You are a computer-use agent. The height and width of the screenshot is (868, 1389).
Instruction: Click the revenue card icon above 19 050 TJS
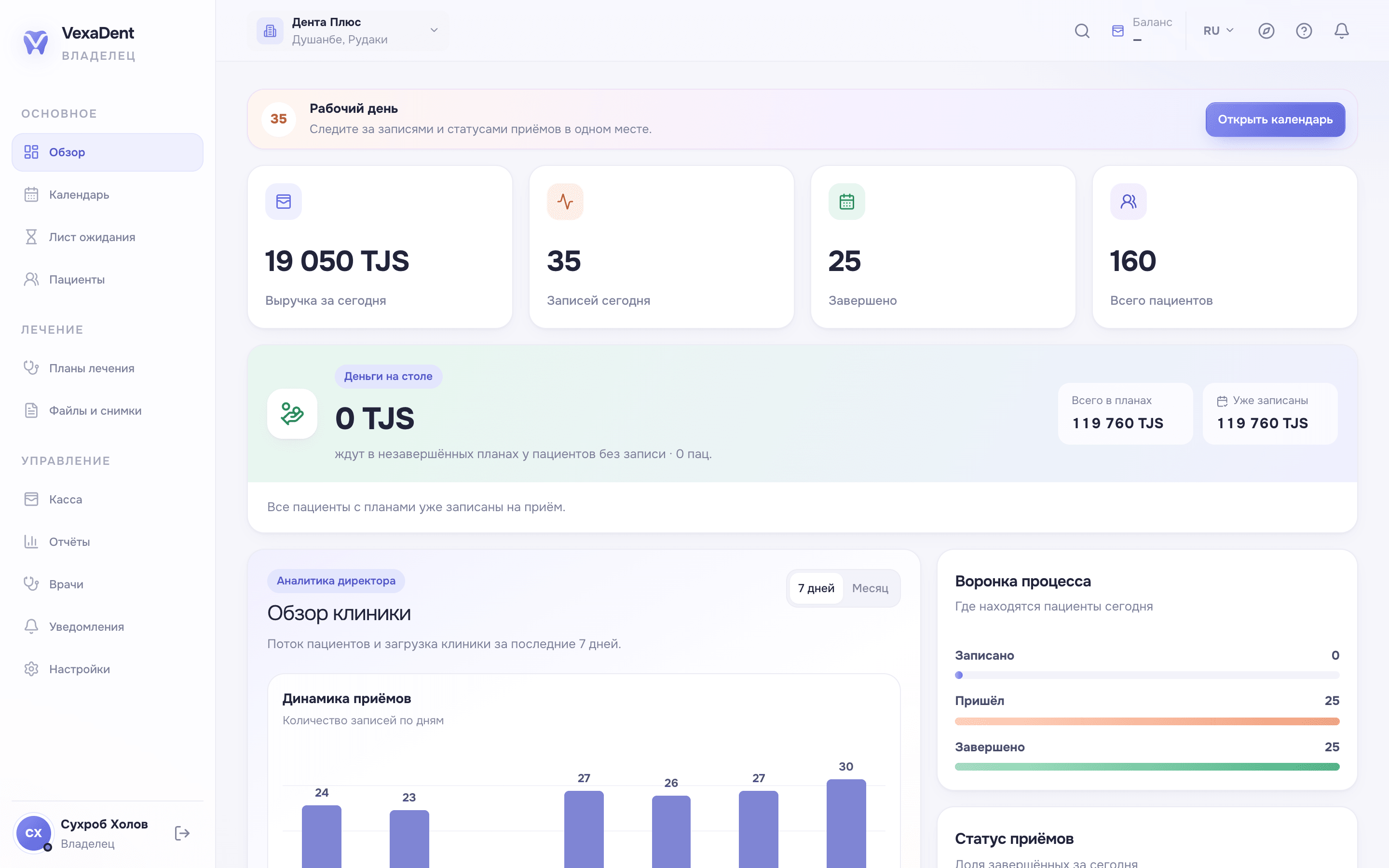284,202
